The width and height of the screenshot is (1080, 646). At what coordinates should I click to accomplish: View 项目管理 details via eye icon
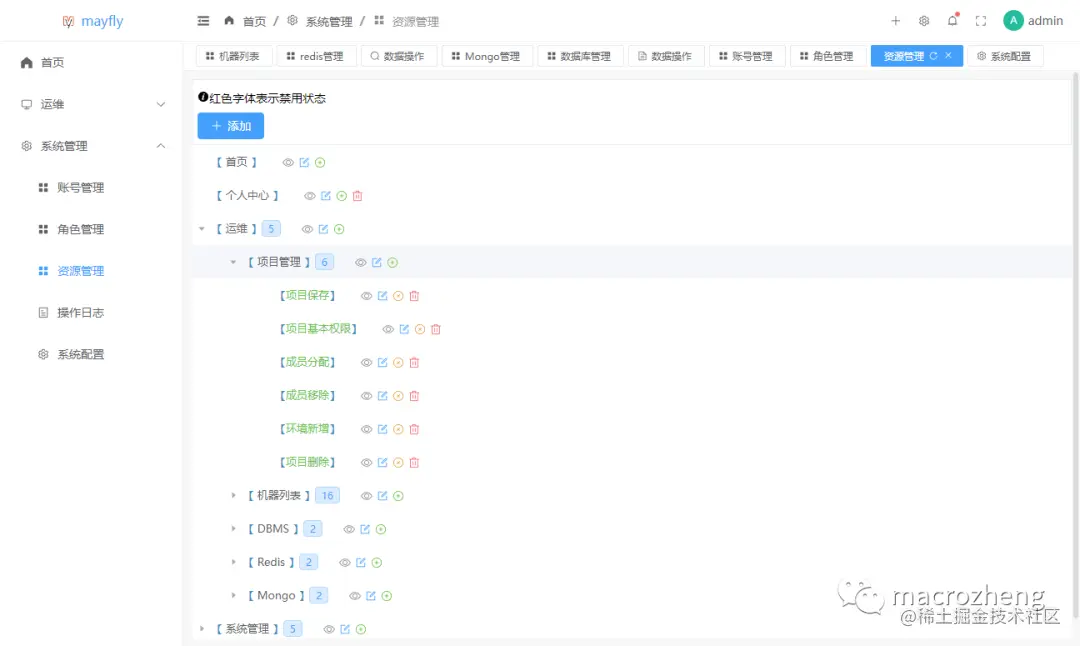pyautogui.click(x=360, y=262)
